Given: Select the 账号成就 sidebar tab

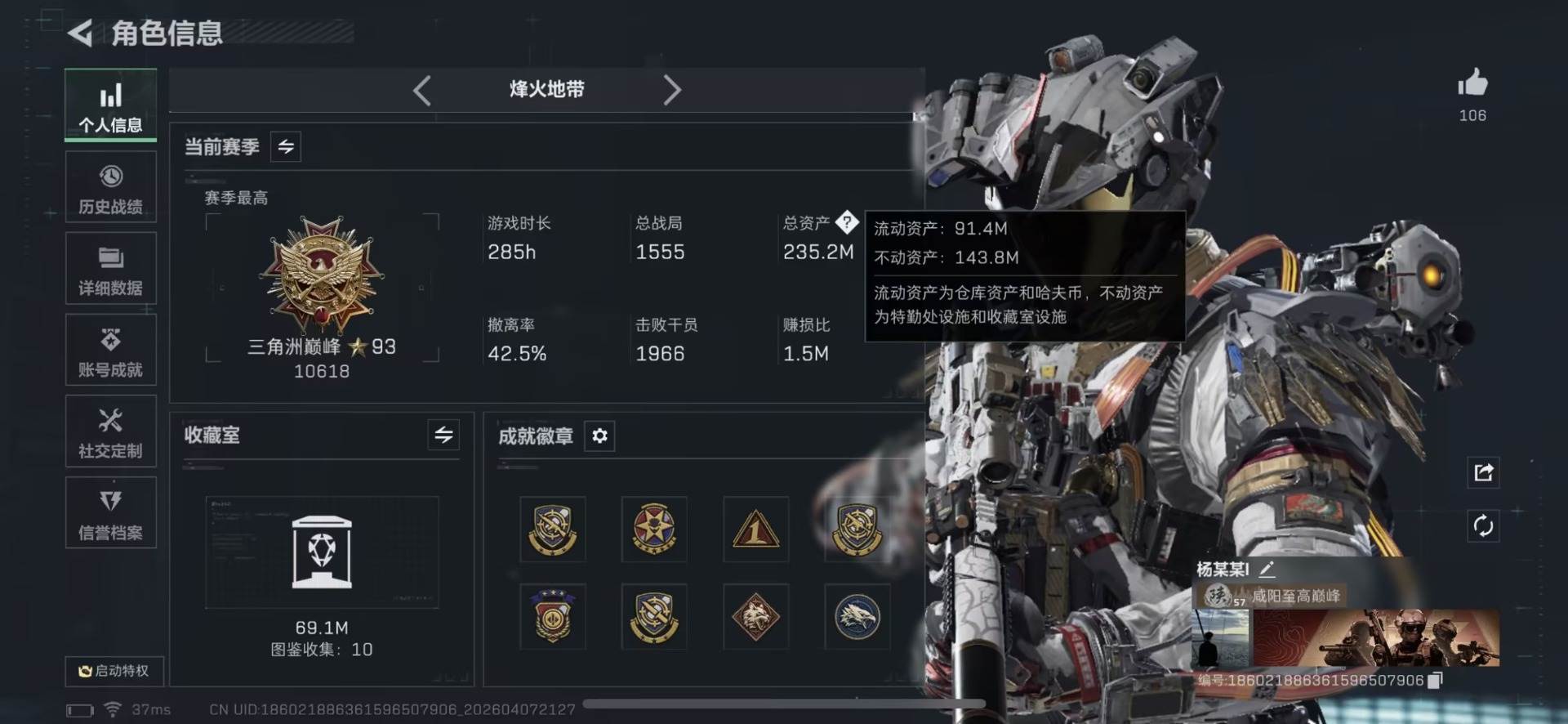Looking at the screenshot, I should click(110, 350).
